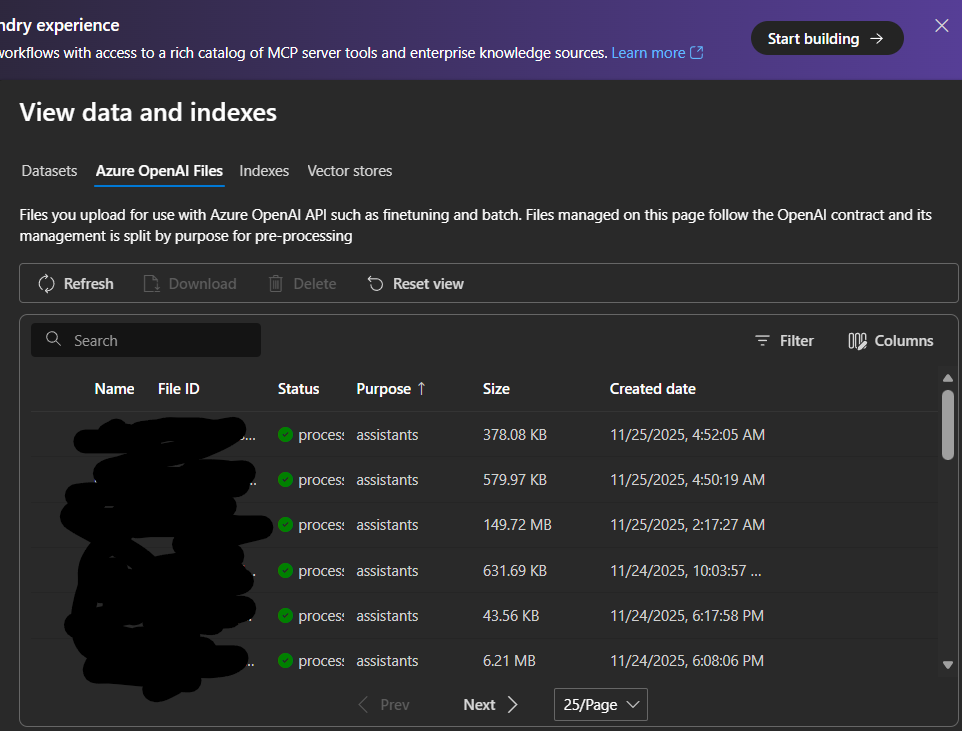Click the scrollbar down arrow
This screenshot has height=731, width=962.
click(948, 665)
